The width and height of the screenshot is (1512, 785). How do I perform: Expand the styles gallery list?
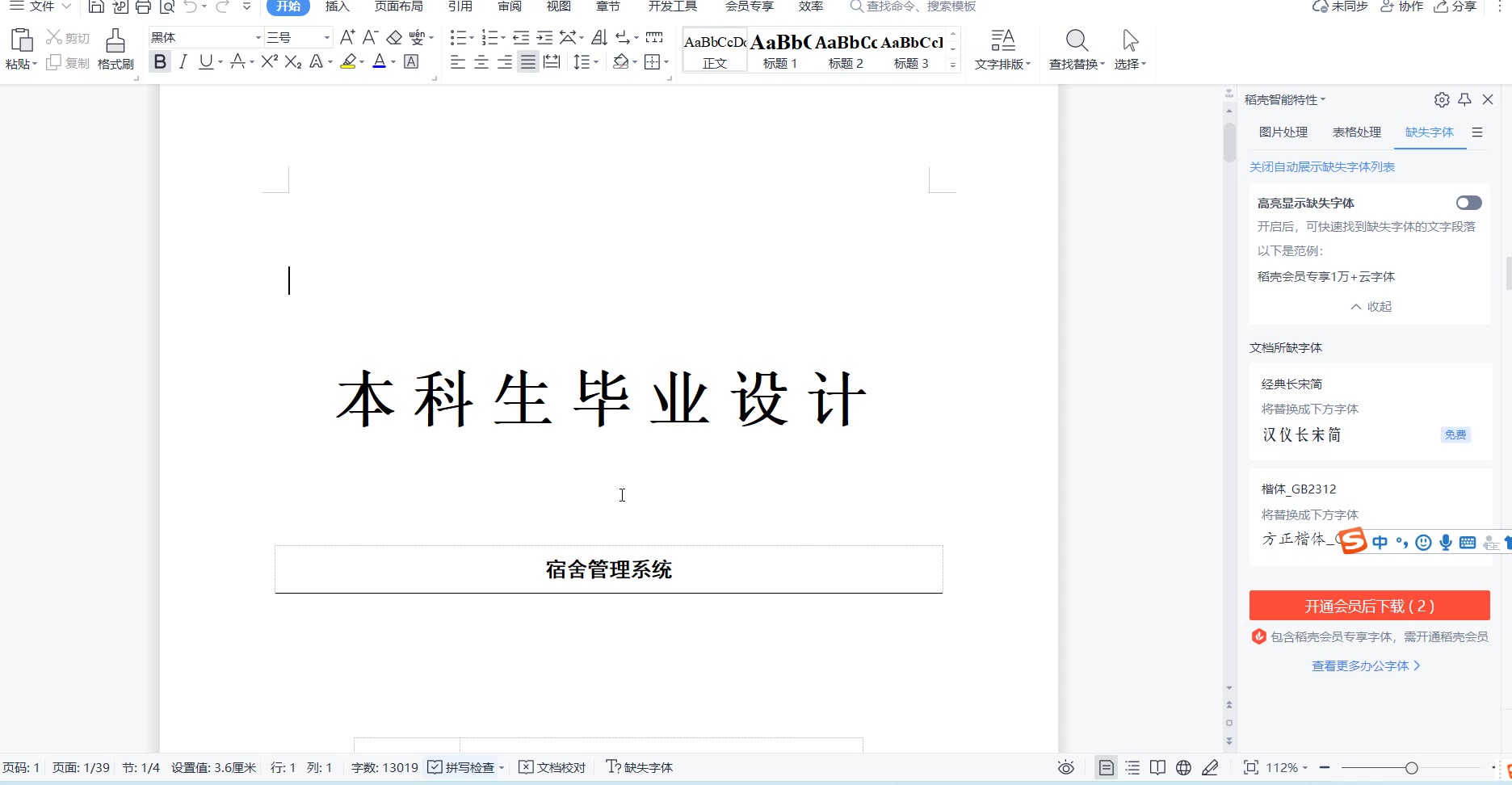click(x=953, y=65)
